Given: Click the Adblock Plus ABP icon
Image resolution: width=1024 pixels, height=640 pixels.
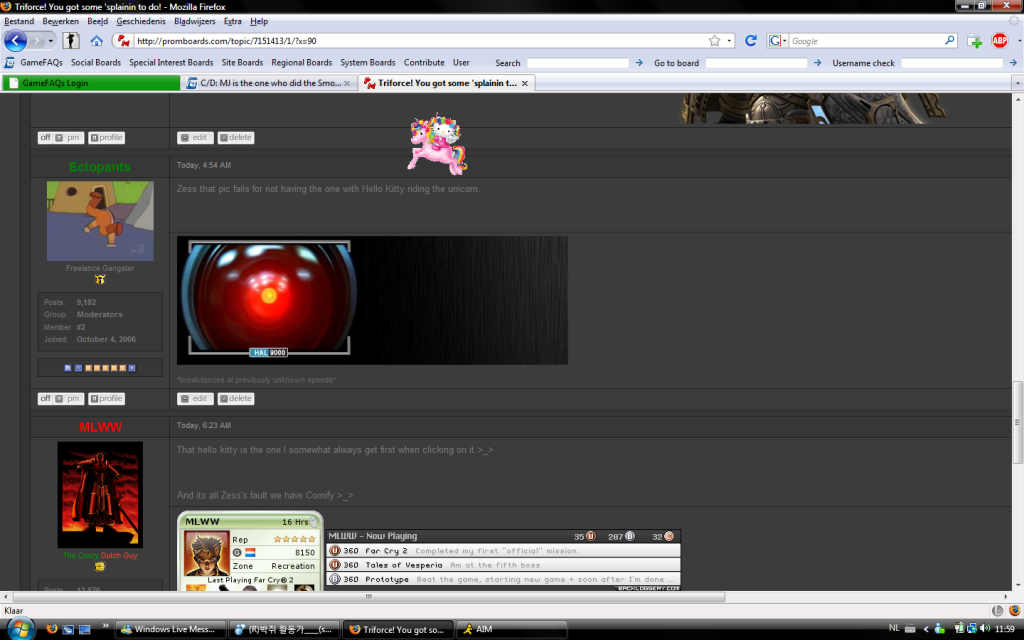Looking at the screenshot, I should (999, 41).
